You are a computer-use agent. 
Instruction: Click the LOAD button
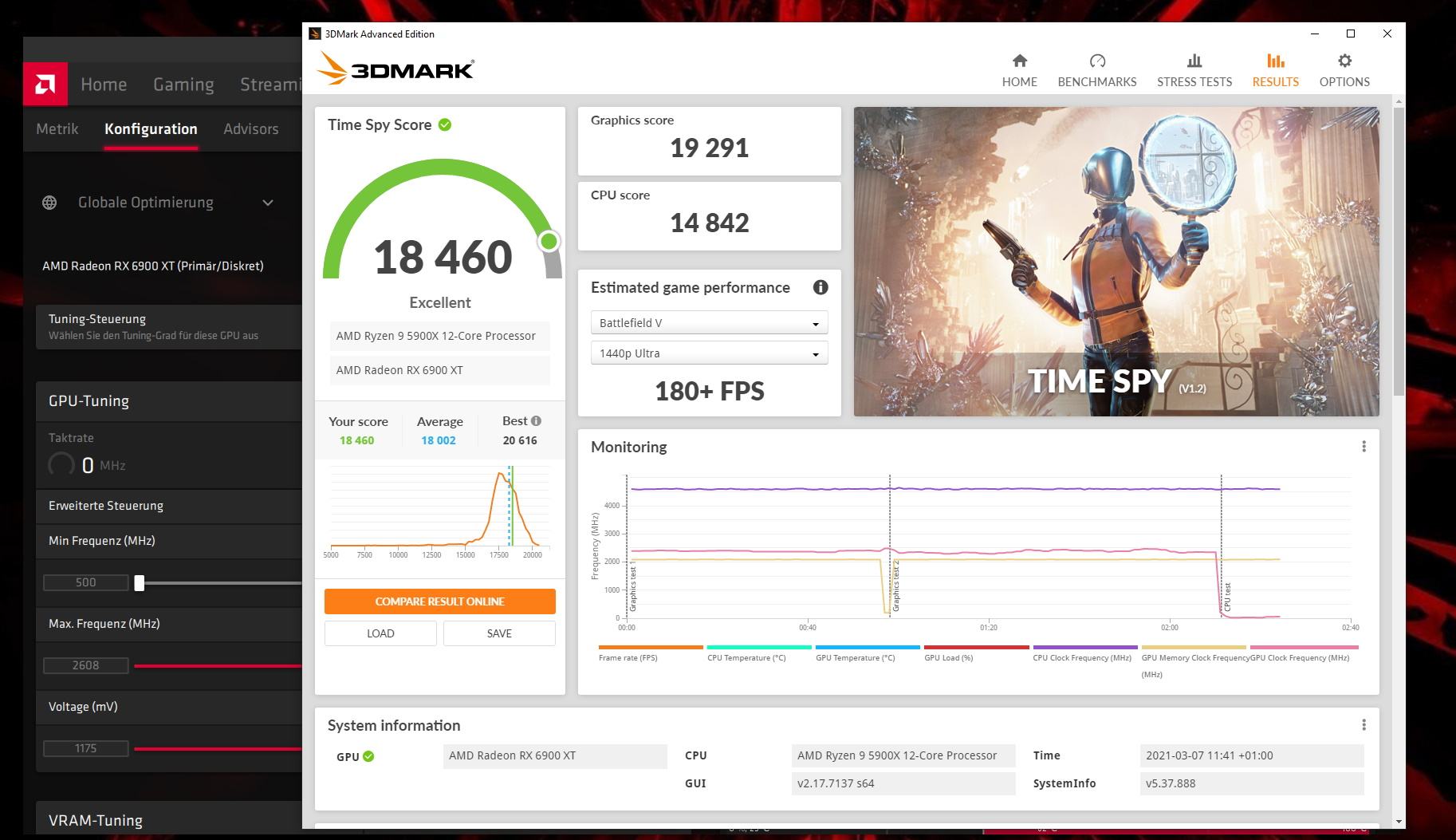coord(380,633)
